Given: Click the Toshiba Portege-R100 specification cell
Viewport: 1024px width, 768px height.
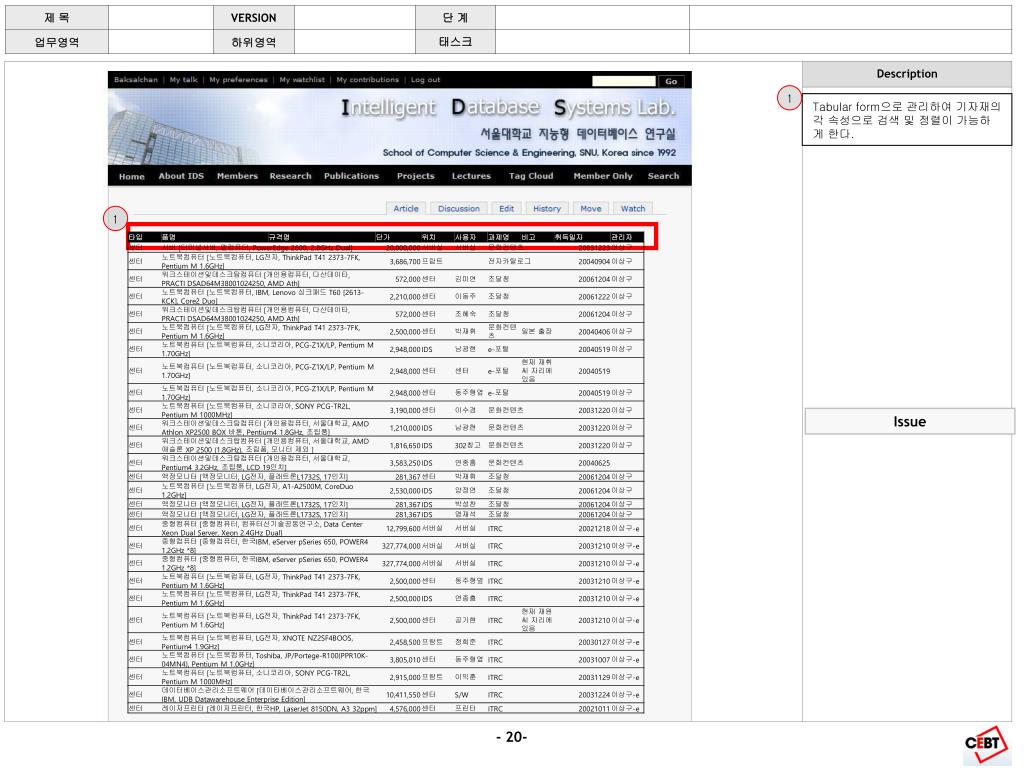Looking at the screenshot, I should coord(264,660).
